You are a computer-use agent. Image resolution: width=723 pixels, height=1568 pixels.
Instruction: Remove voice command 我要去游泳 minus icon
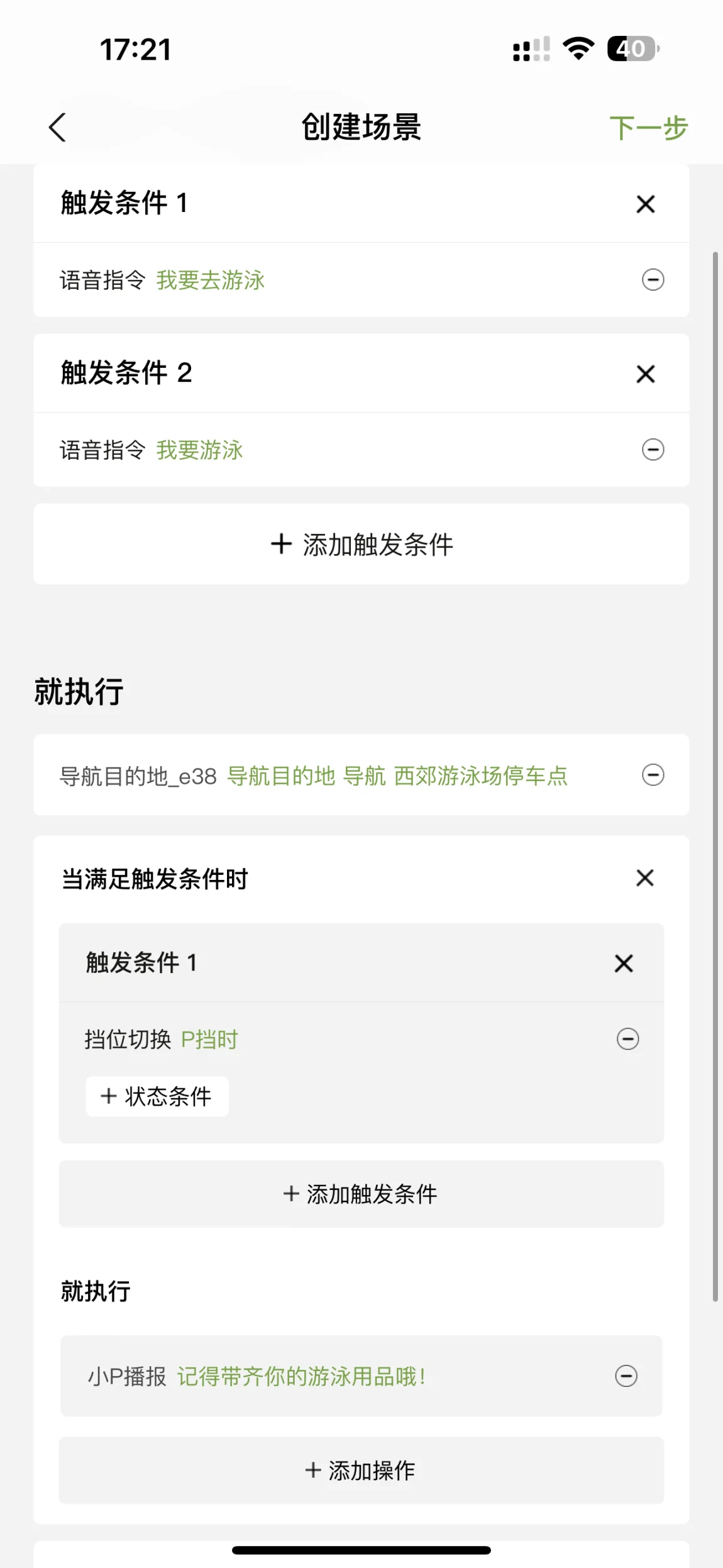653,279
